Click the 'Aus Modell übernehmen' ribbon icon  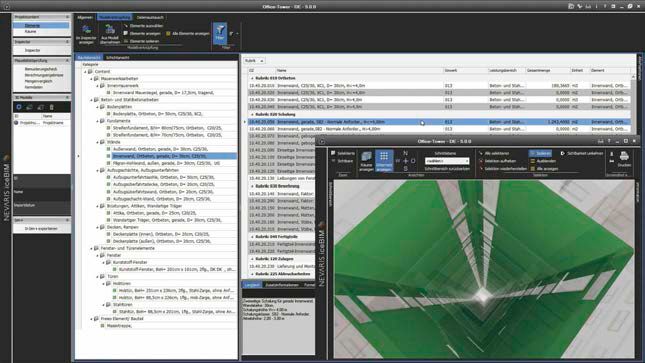click(x=110, y=34)
